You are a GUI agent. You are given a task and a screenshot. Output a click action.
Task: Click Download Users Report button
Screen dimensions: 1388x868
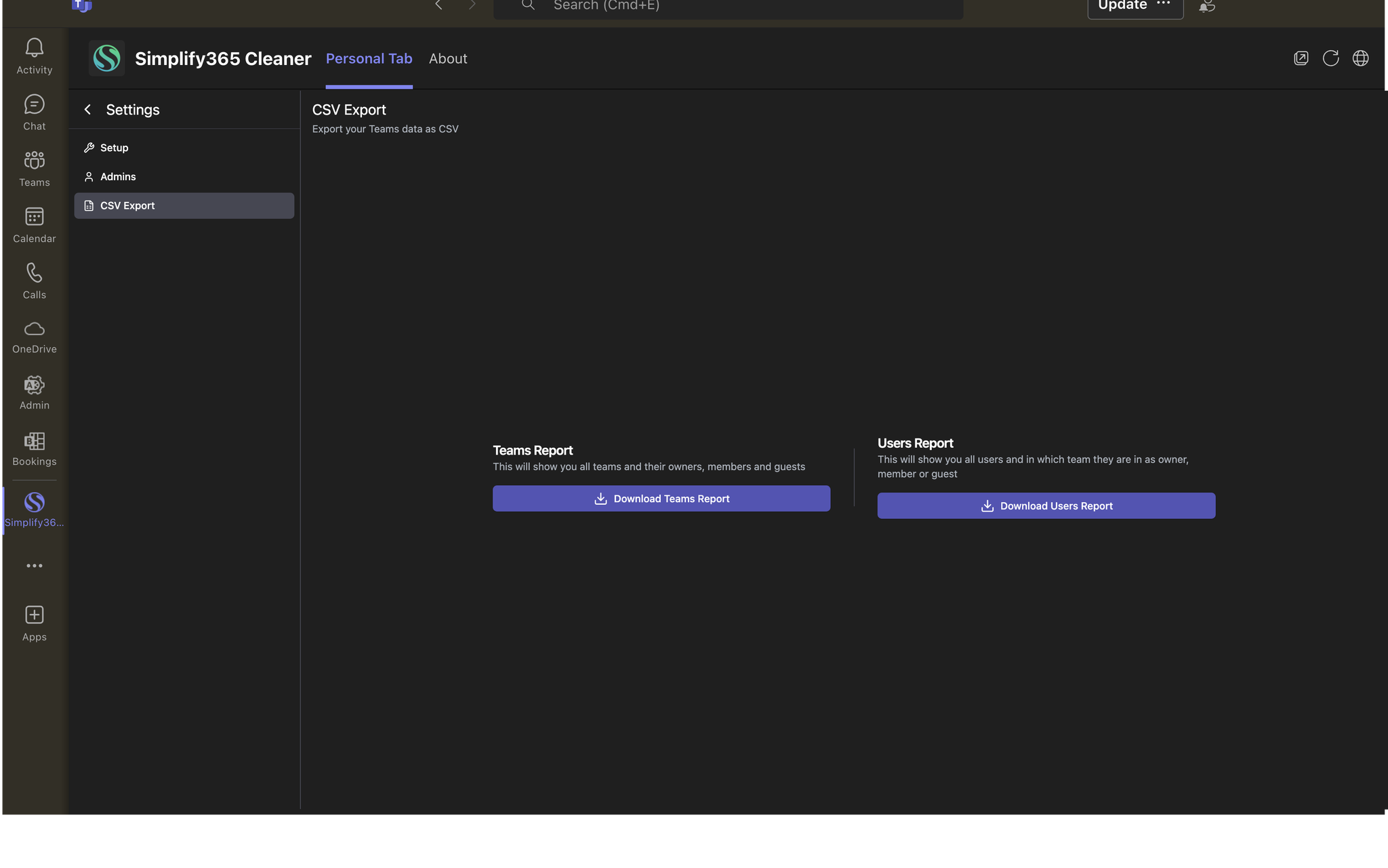tap(1046, 506)
